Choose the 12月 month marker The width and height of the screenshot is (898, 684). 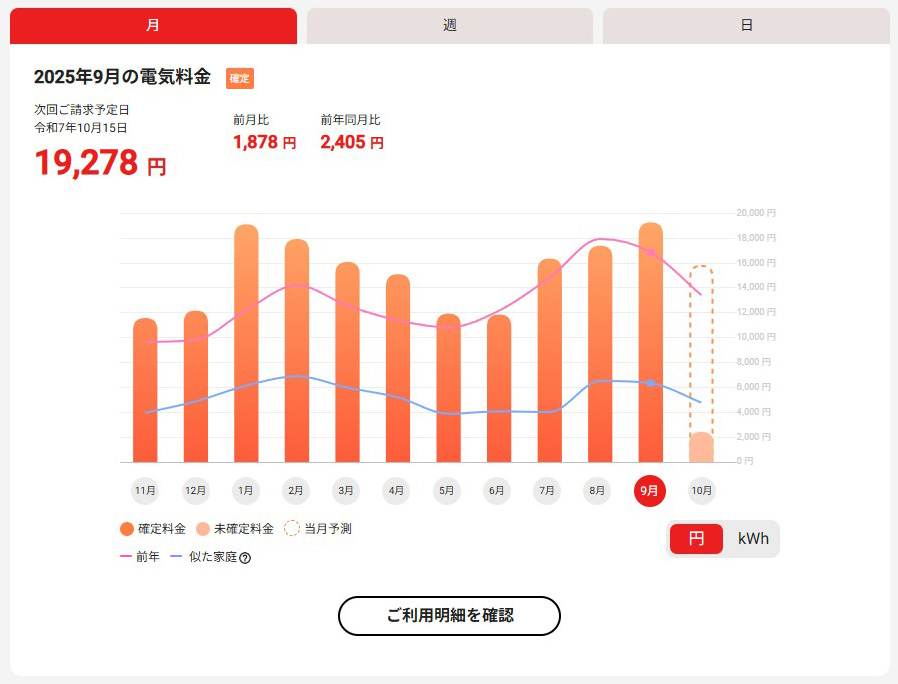pyautogui.click(x=196, y=491)
